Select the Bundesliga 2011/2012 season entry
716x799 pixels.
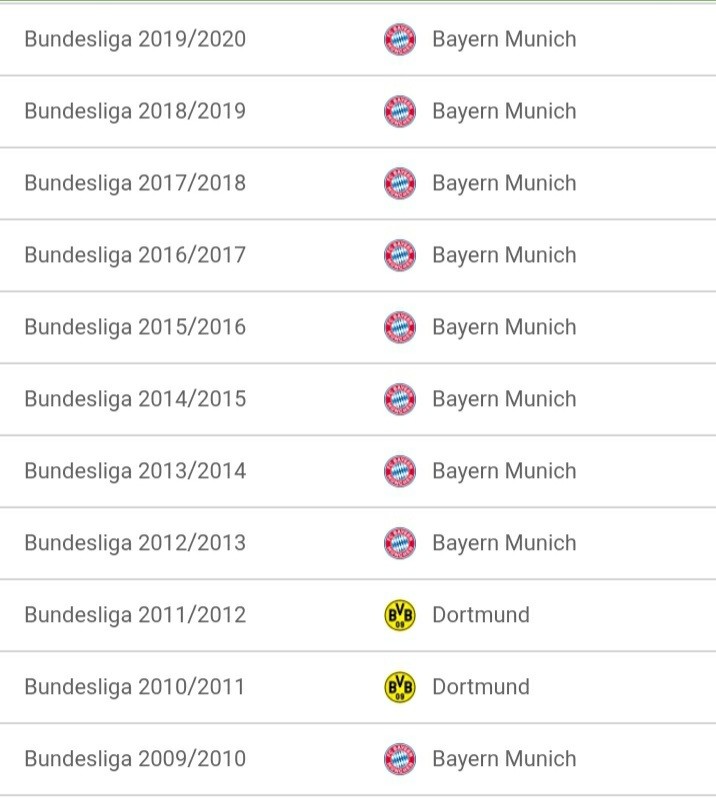coord(358,615)
